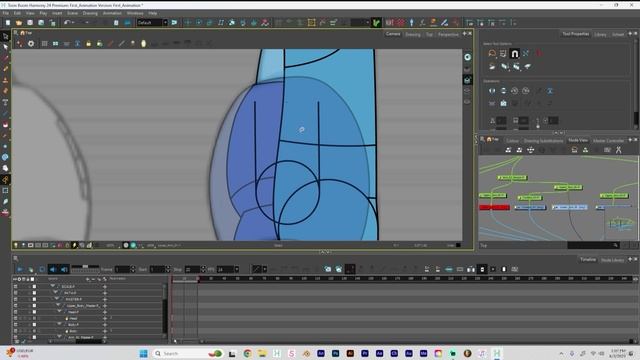This screenshot has height=360, width=640.
Task: Click the Stop frame input field
Action: click(x=192, y=269)
